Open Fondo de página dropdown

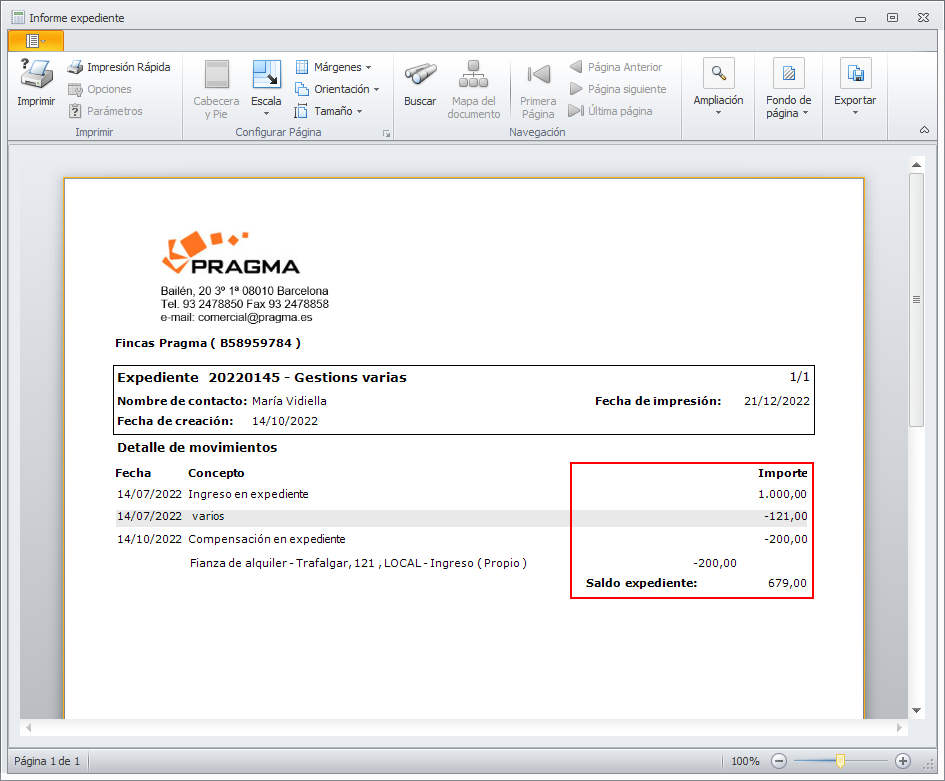[x=788, y=89]
